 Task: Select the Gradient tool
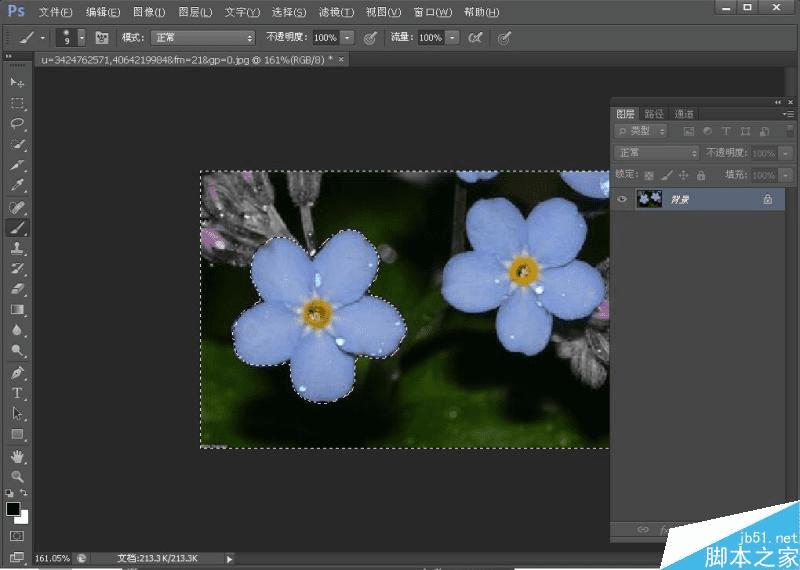tap(17, 310)
